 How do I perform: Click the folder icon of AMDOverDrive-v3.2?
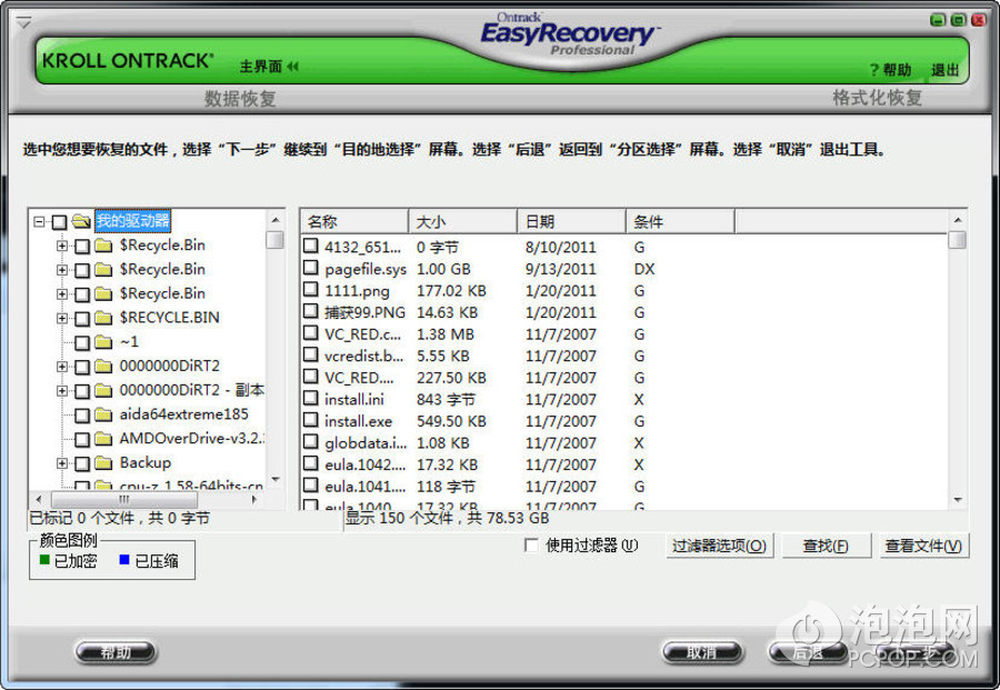[x=103, y=439]
